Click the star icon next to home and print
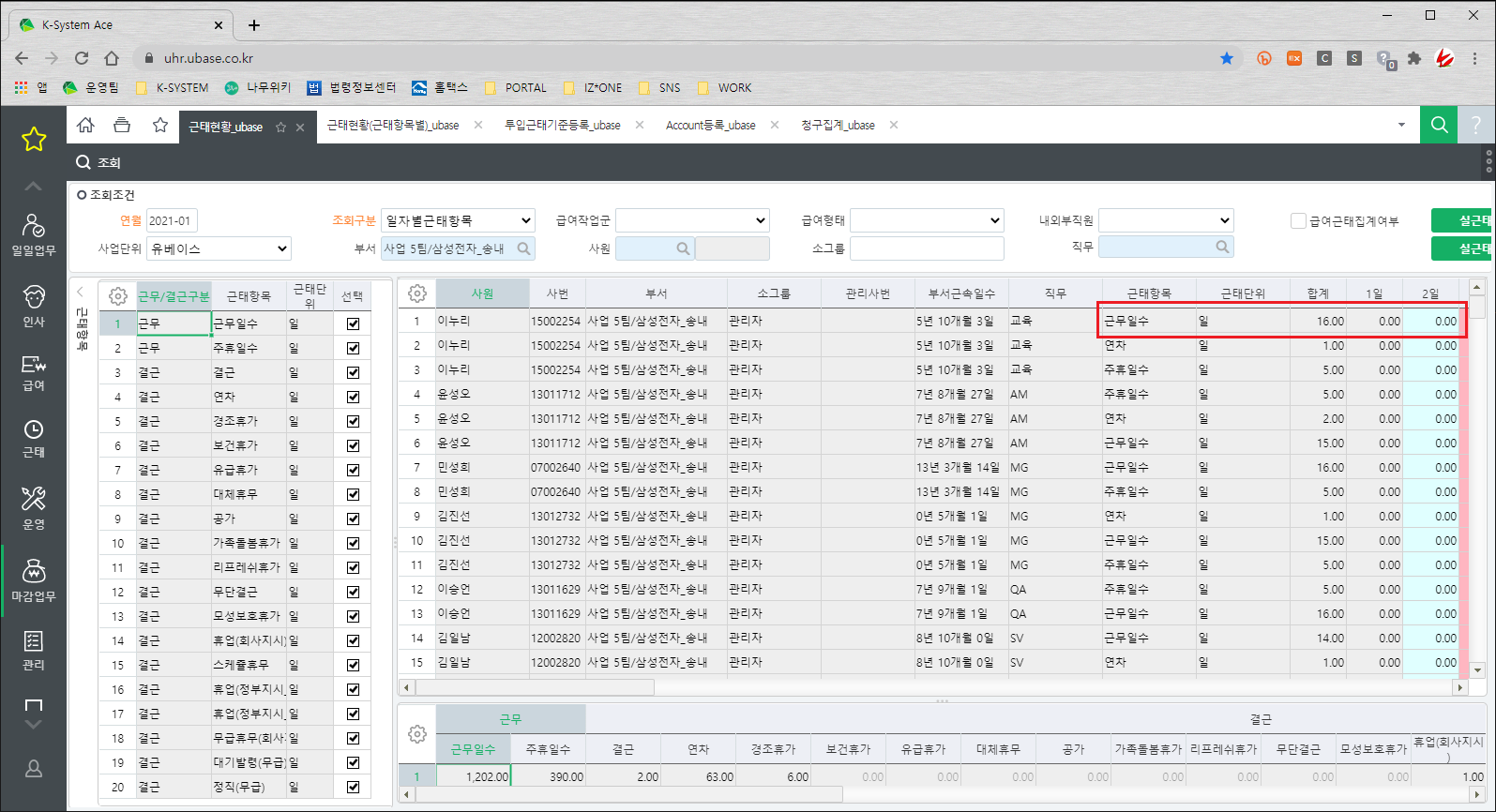The image size is (1496, 812). (160, 125)
